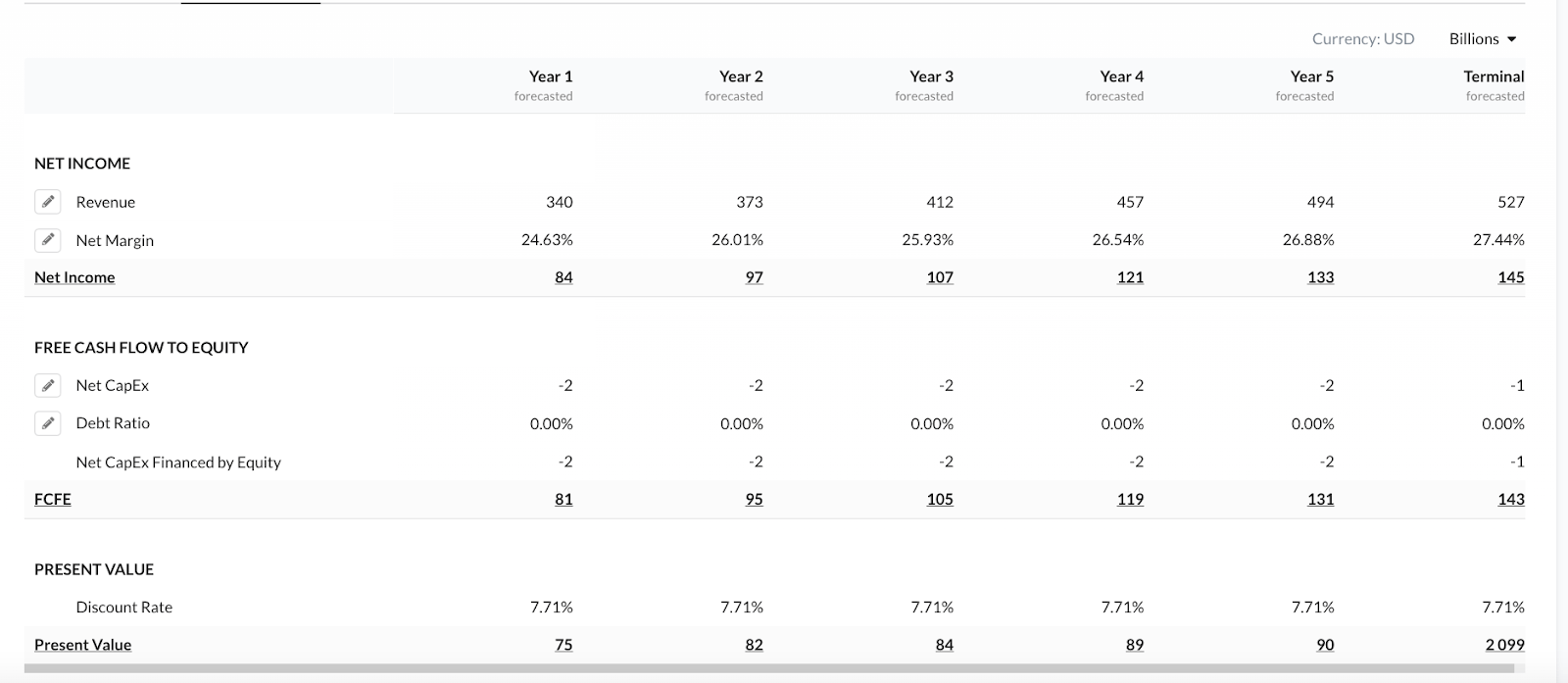Viewport: 1568px width, 683px height.
Task: Select the Terminal Net Income value 145
Action: 1510,277
